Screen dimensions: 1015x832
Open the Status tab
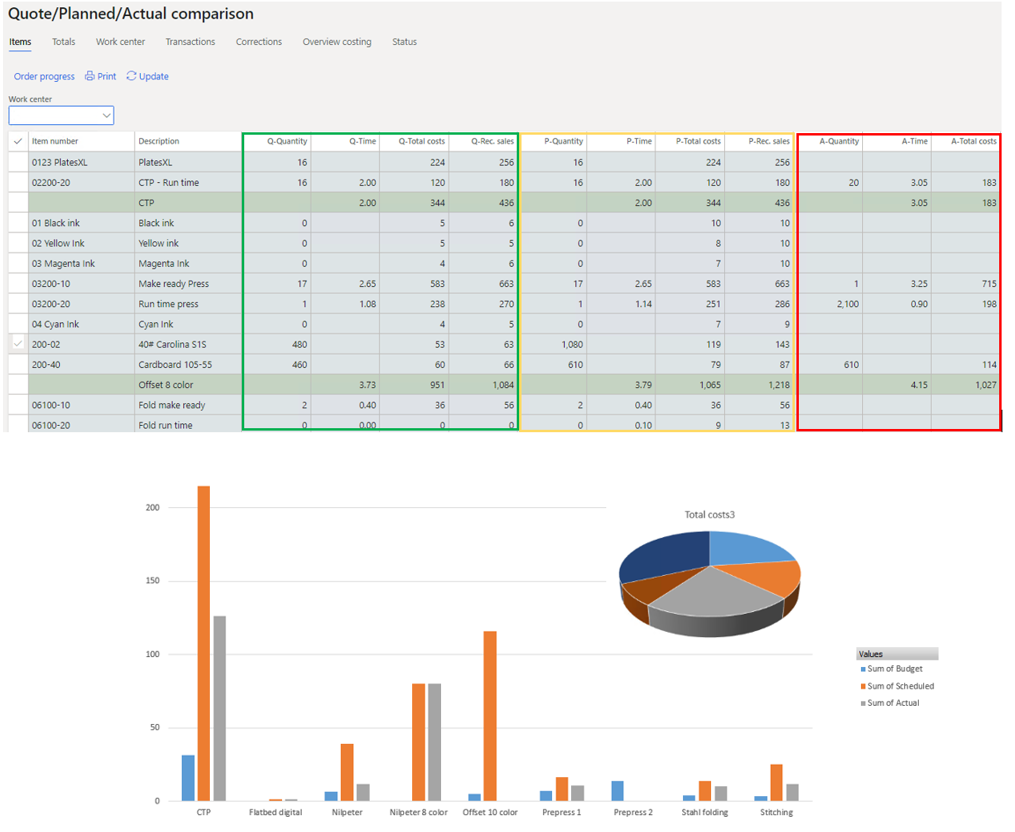pos(404,42)
